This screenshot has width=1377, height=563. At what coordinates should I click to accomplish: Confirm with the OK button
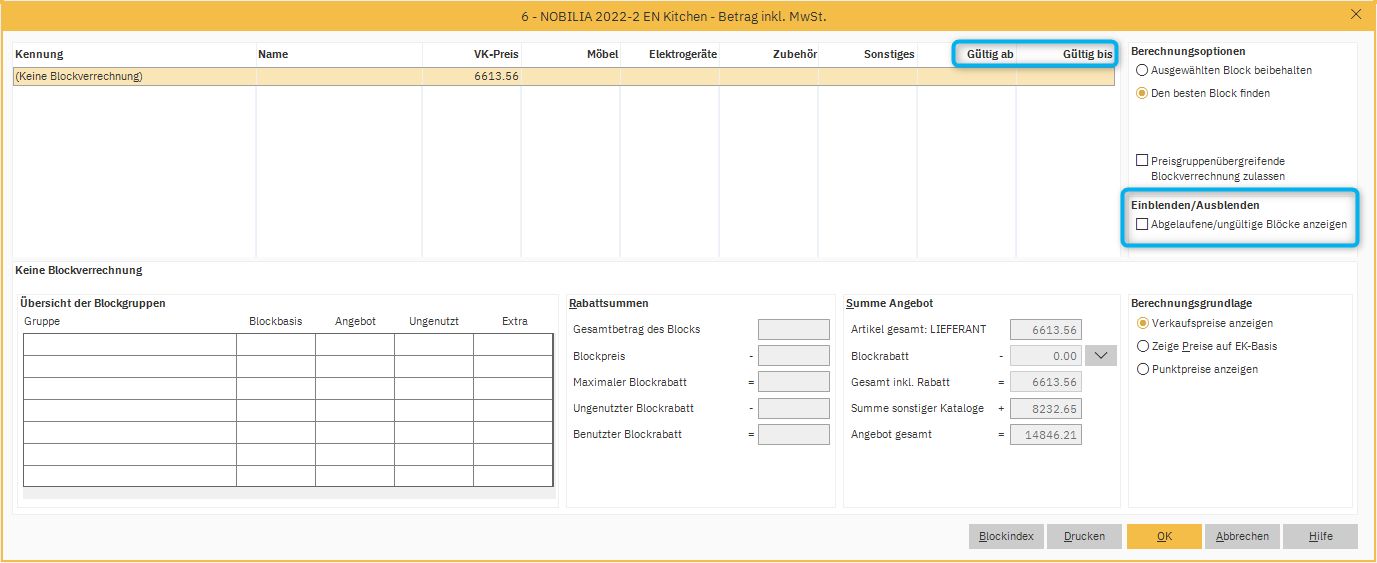(x=1164, y=537)
